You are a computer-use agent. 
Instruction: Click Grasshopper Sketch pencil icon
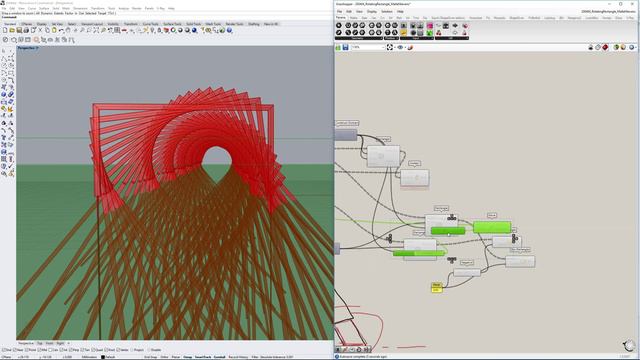coord(410,47)
